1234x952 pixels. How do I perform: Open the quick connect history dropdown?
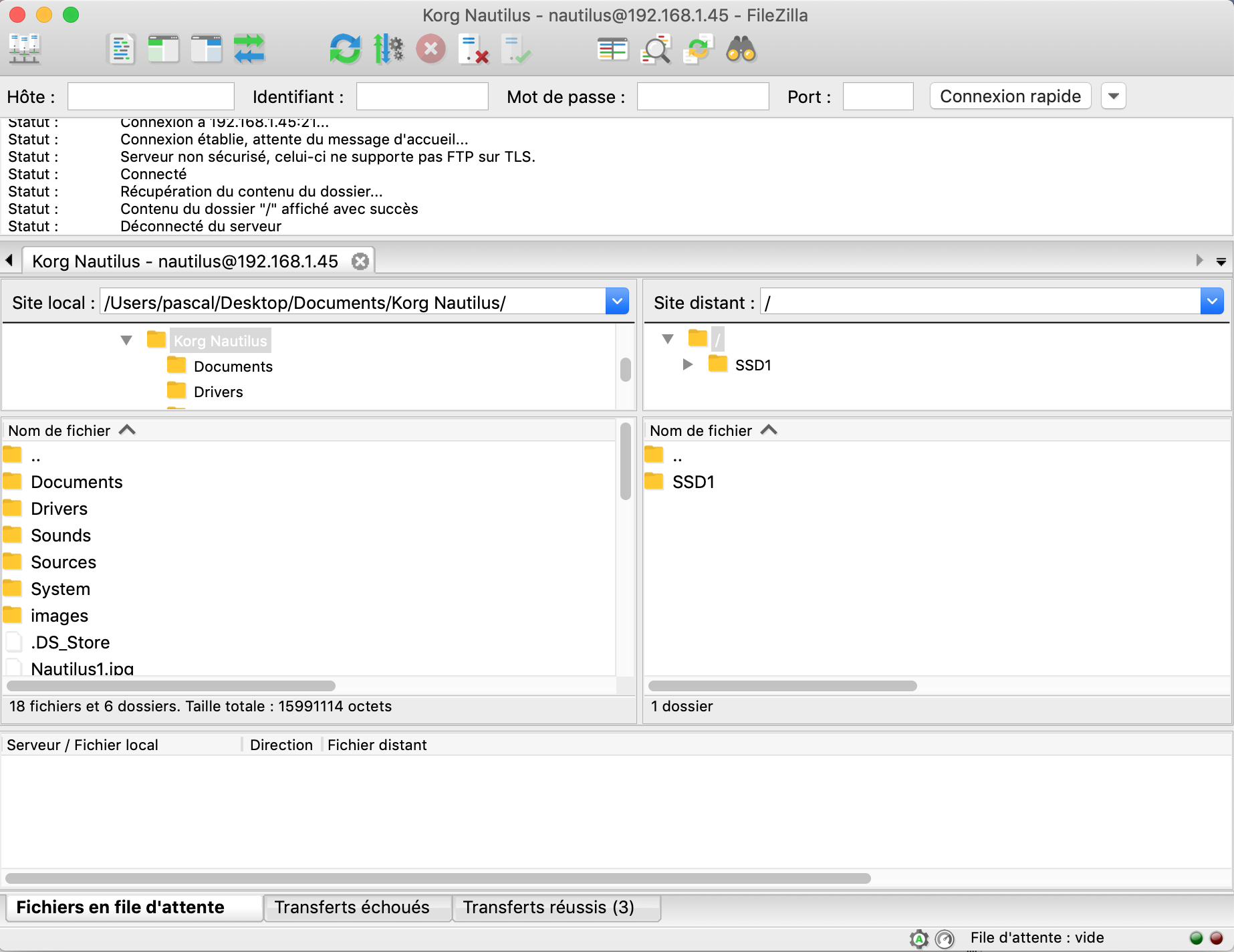(1114, 96)
